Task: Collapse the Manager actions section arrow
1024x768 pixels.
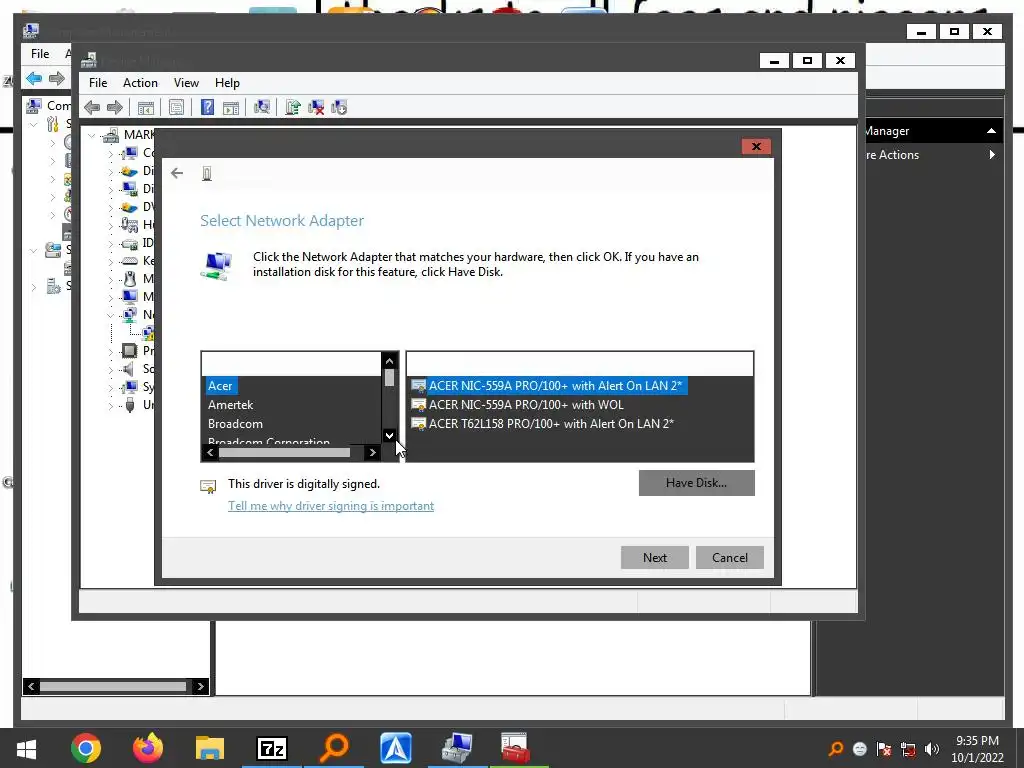Action: click(991, 131)
